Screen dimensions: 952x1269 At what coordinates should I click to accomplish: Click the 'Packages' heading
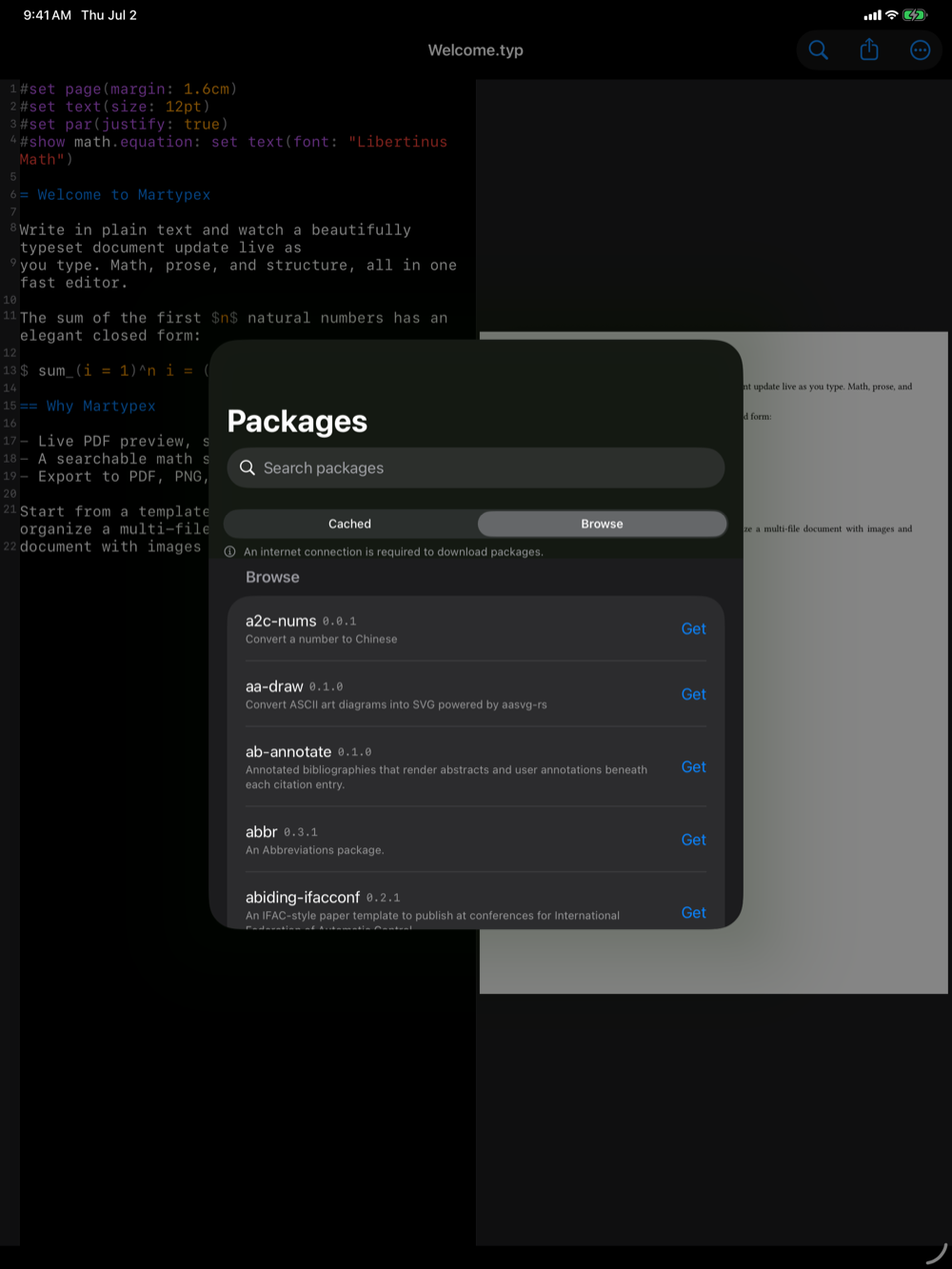tap(297, 421)
